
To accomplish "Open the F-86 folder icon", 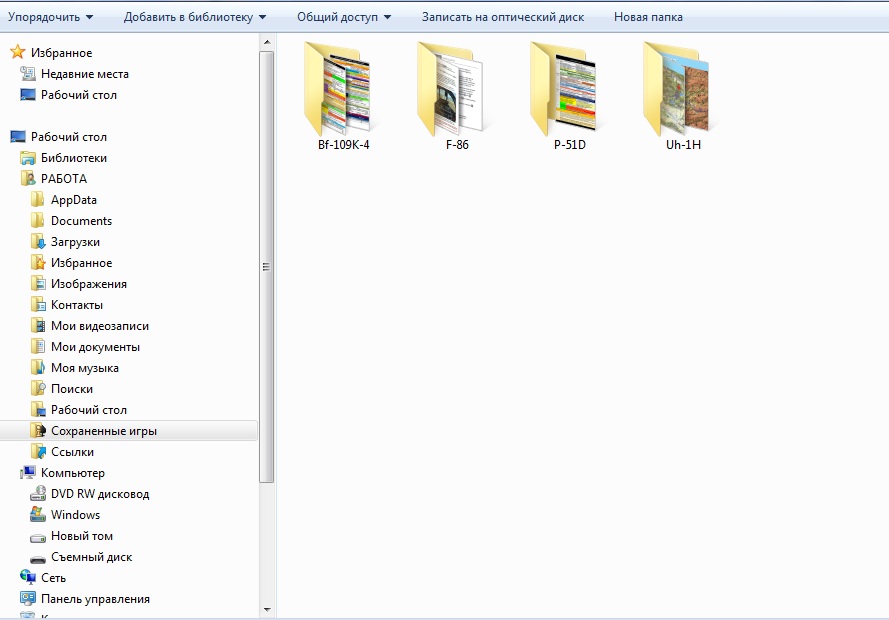I will click(x=451, y=88).
